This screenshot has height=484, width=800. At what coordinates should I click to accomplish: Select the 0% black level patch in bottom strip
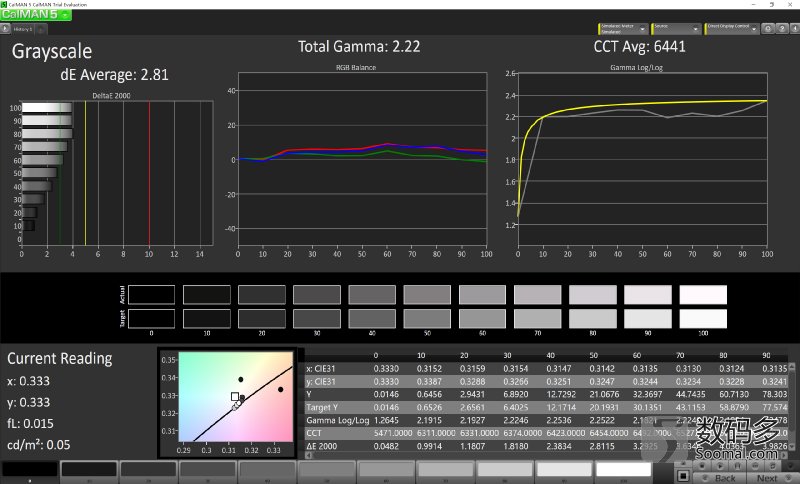30,470
